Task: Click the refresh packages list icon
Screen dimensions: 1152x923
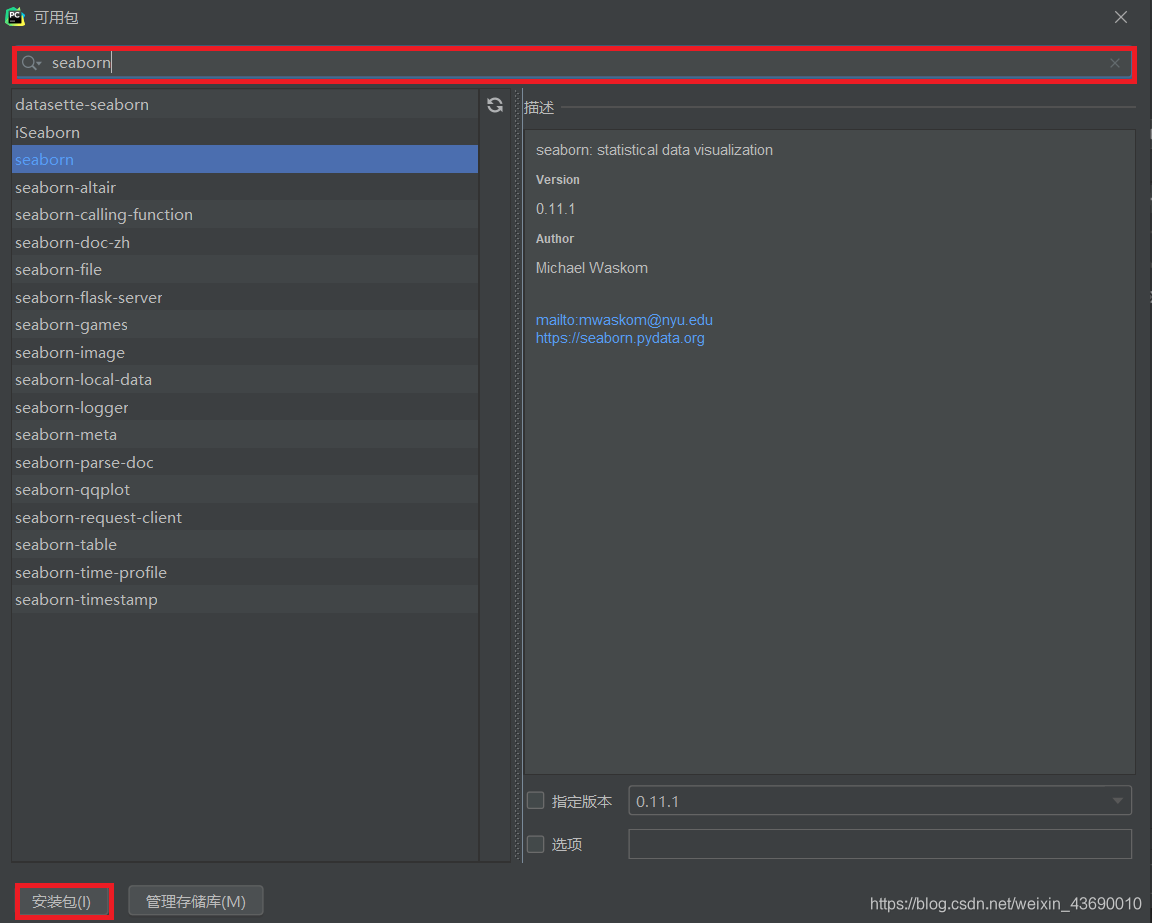Action: [494, 105]
